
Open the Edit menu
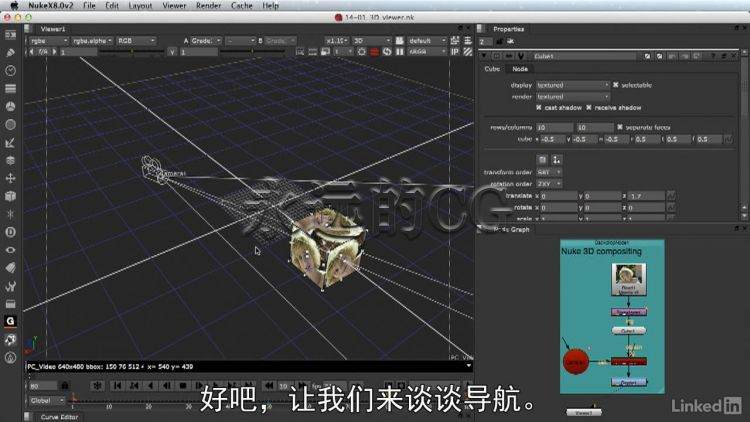[x=112, y=6]
